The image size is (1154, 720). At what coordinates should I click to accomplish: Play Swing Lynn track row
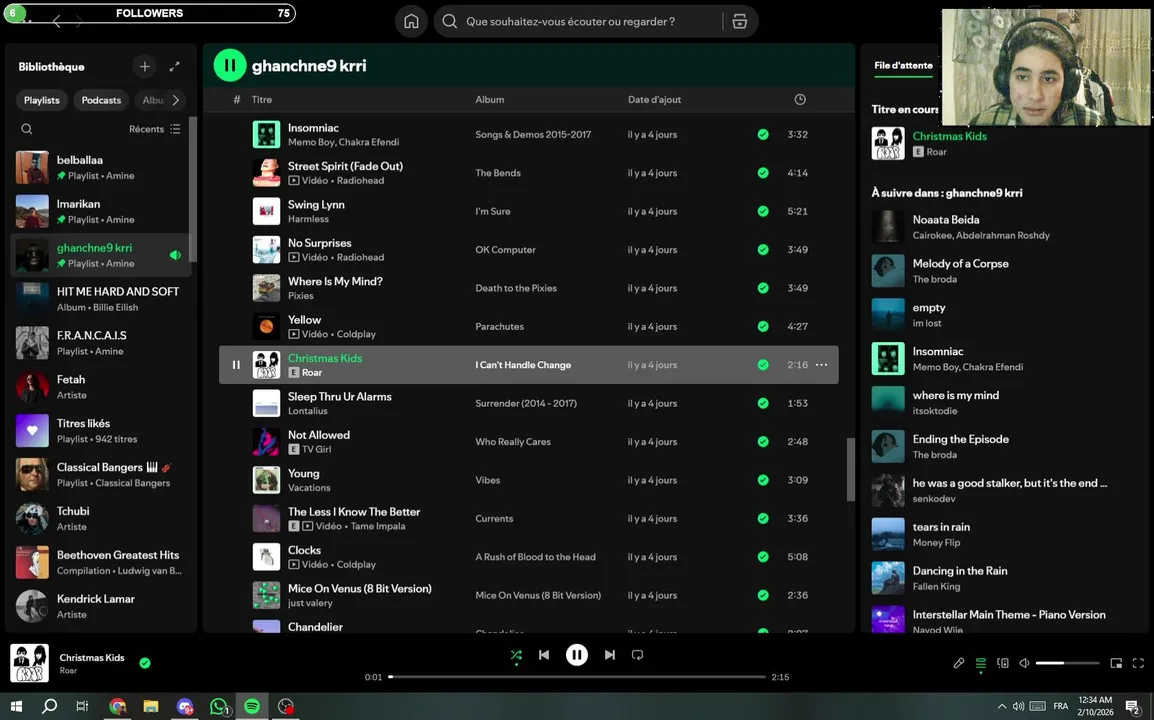coord(528,211)
